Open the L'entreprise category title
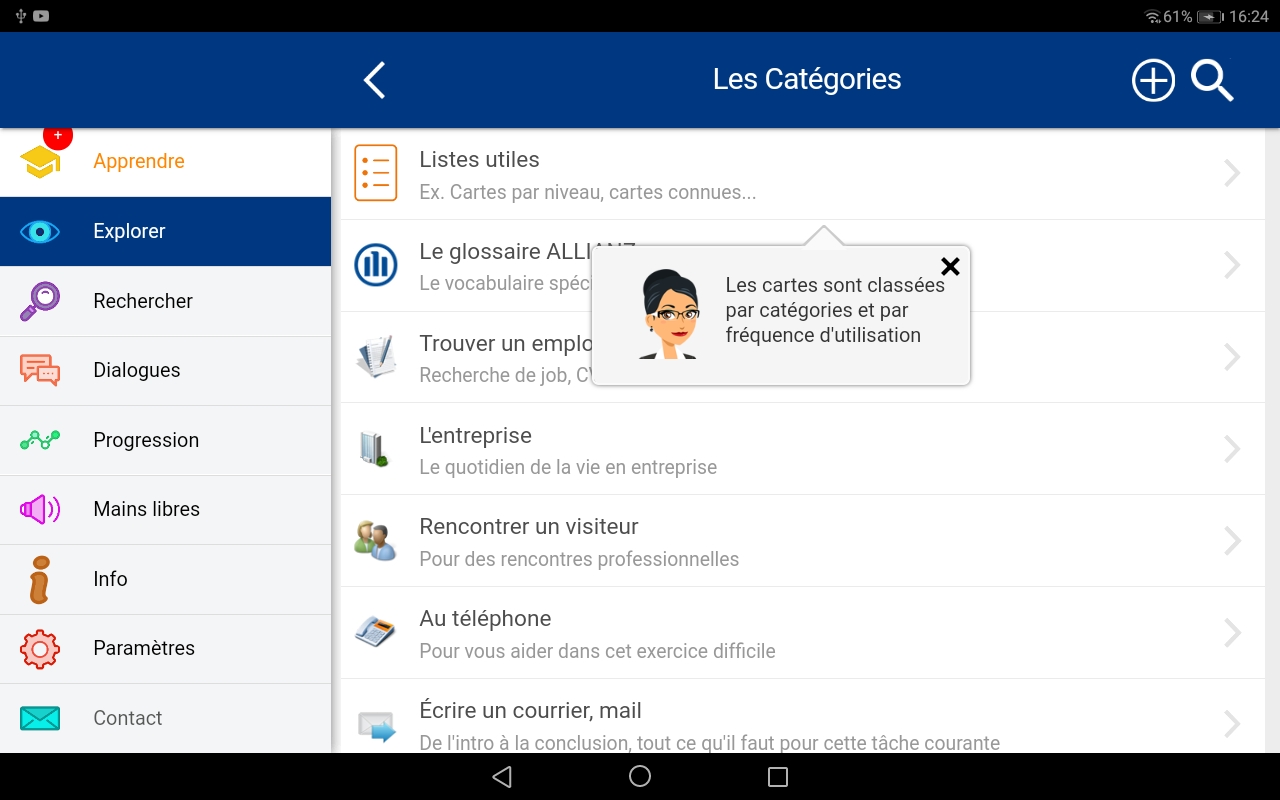The image size is (1280, 800). click(475, 436)
